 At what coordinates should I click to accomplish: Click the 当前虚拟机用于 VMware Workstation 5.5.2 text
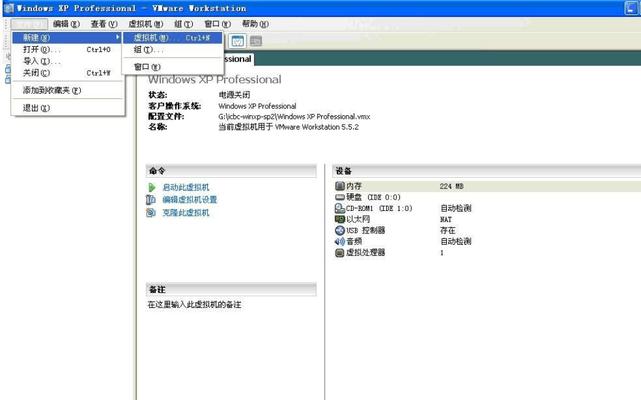click(288, 127)
